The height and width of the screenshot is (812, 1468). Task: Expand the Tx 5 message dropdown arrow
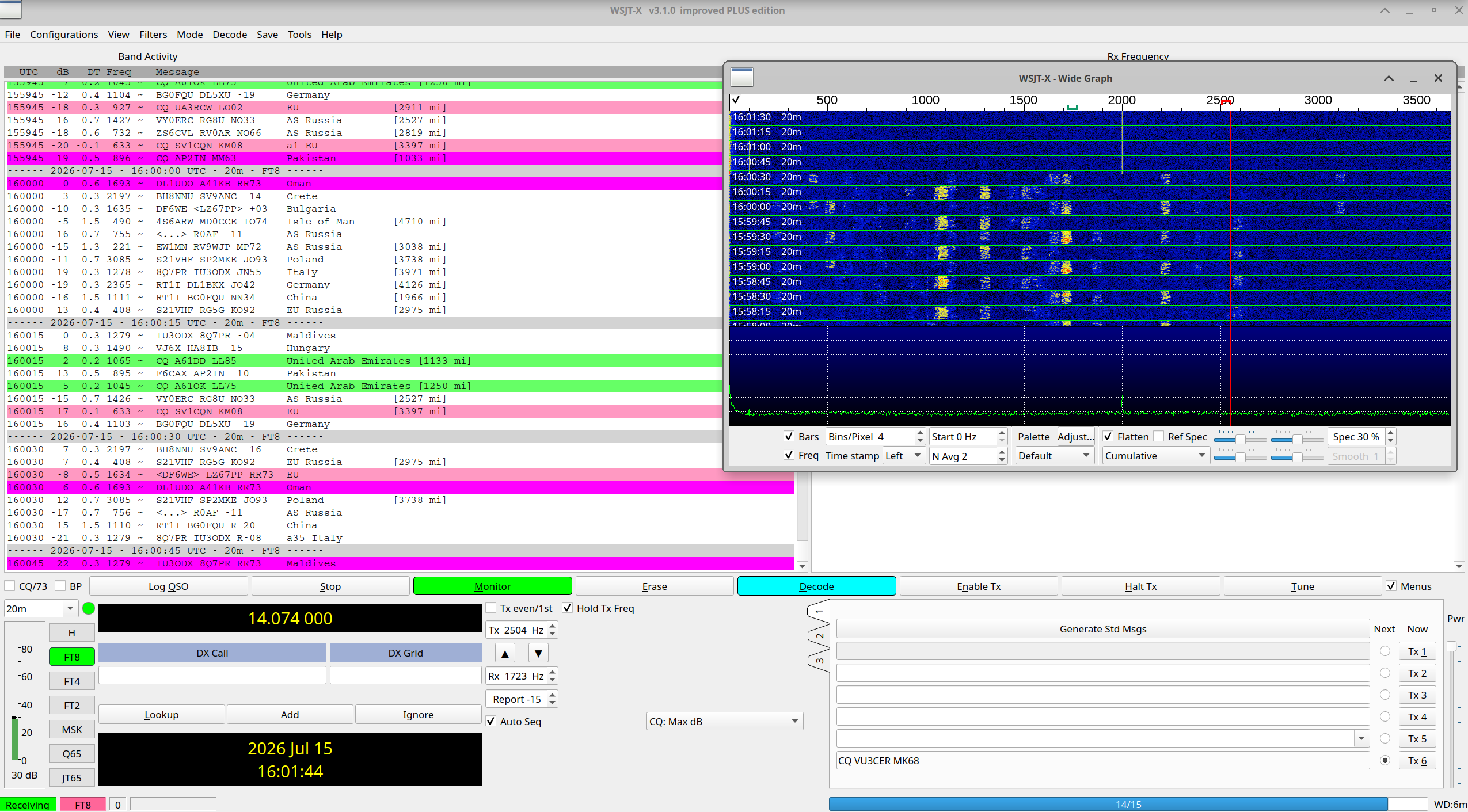coord(1361,738)
